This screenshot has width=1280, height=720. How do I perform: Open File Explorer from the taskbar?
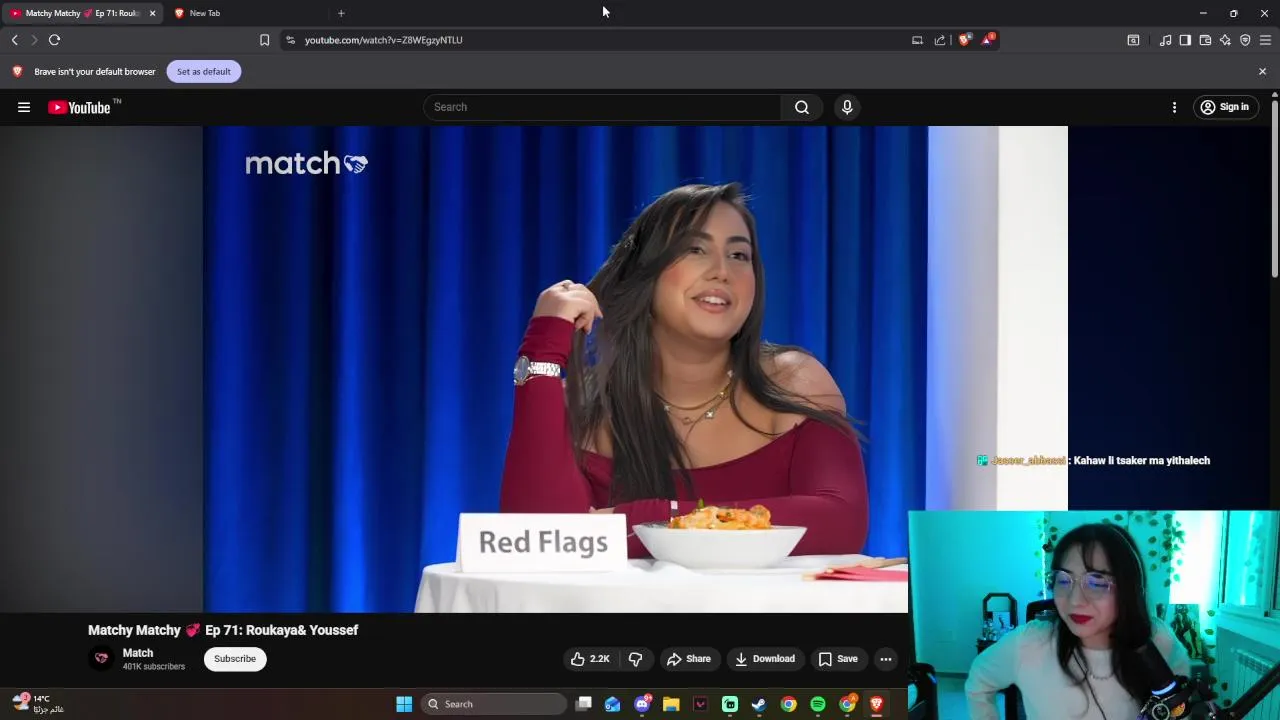pyautogui.click(x=671, y=704)
